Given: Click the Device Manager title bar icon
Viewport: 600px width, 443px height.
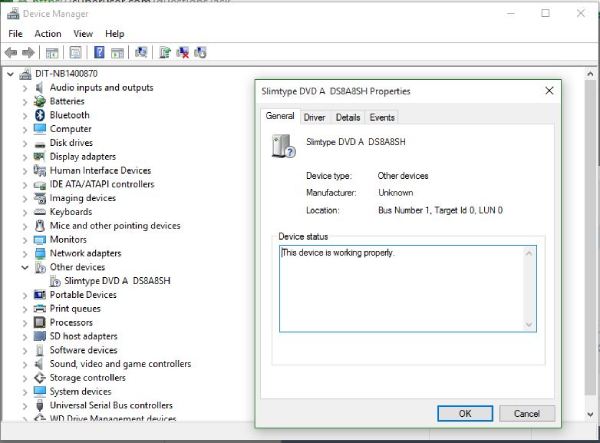Looking at the screenshot, I should 13,13.
